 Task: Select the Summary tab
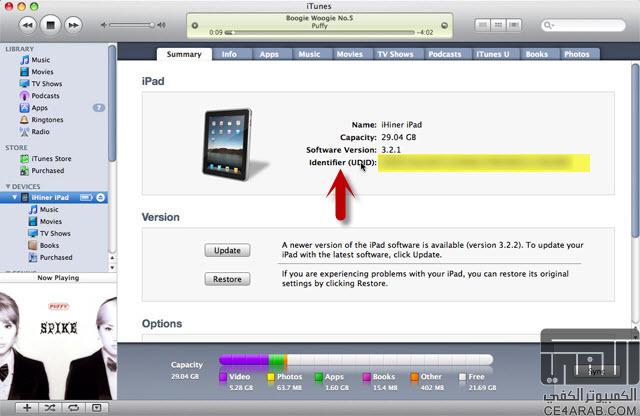point(184,54)
